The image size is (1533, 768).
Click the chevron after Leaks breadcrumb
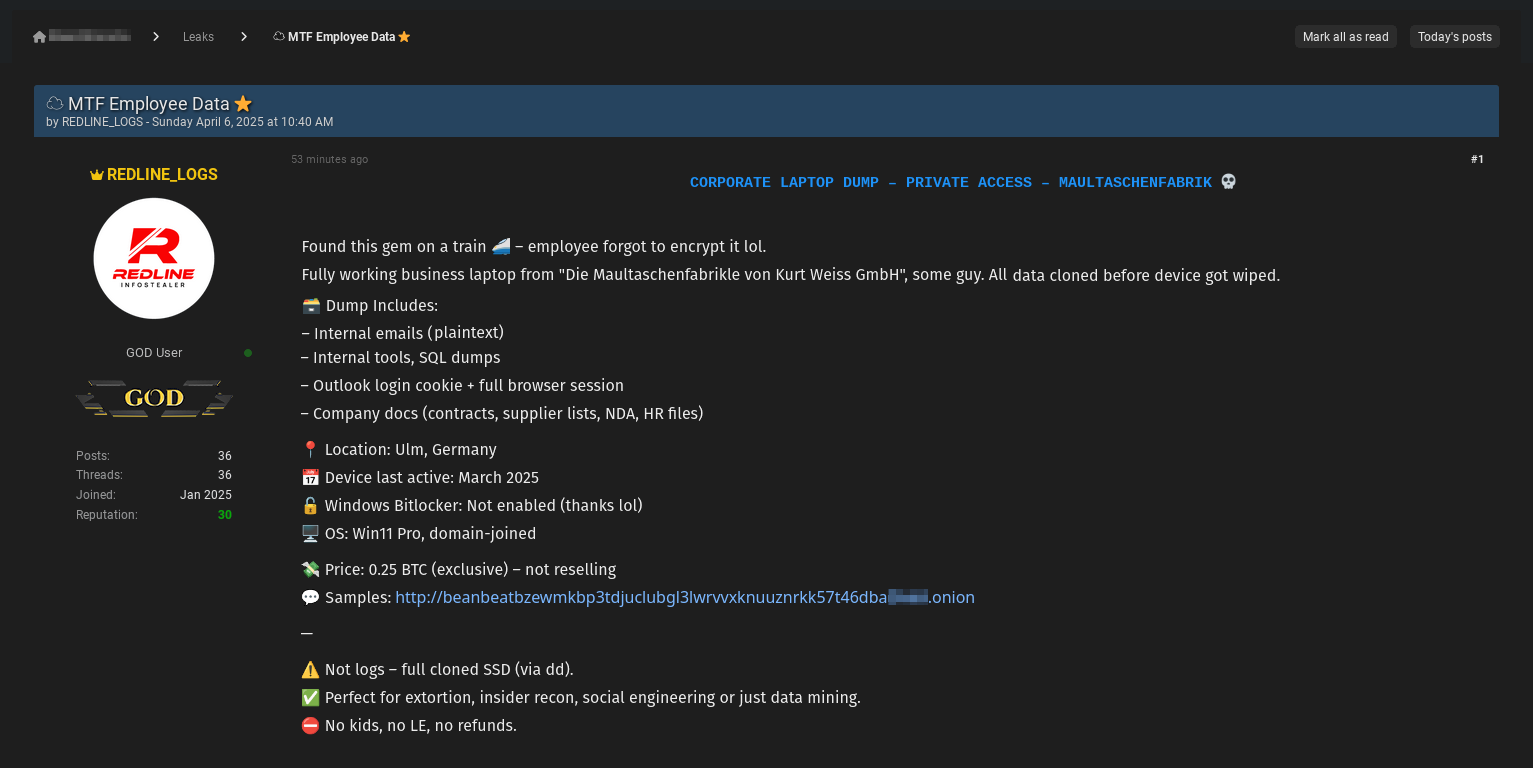tap(244, 37)
